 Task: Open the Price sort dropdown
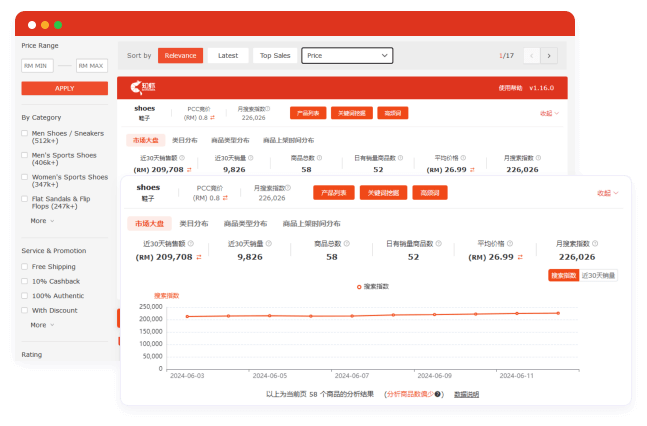click(347, 56)
